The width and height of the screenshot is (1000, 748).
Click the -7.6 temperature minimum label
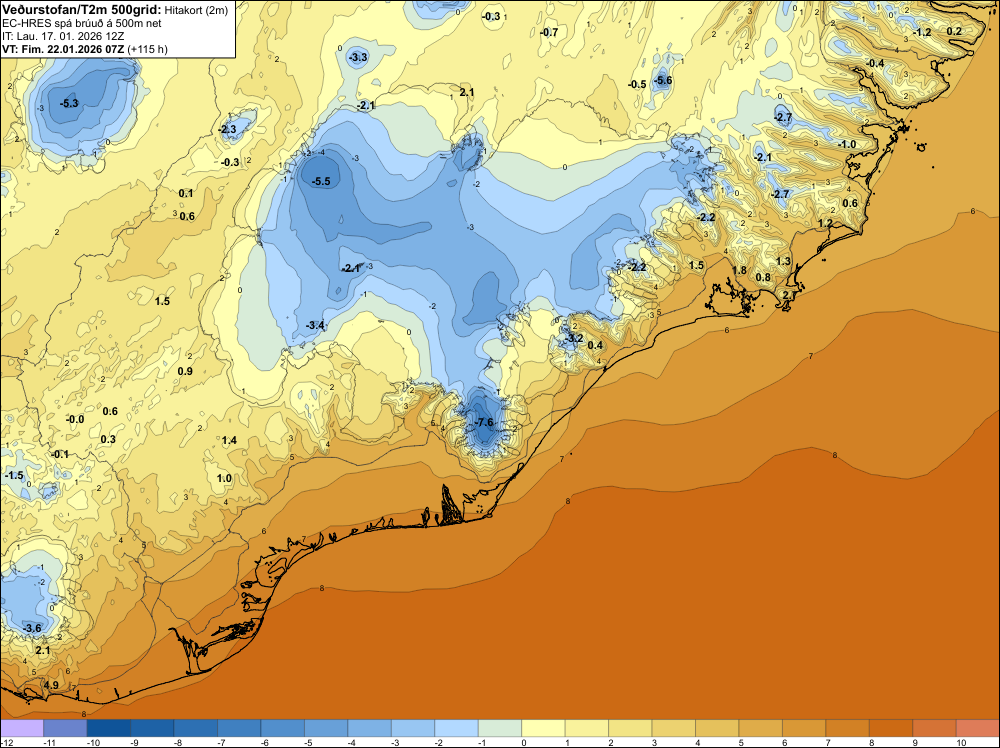(x=484, y=422)
